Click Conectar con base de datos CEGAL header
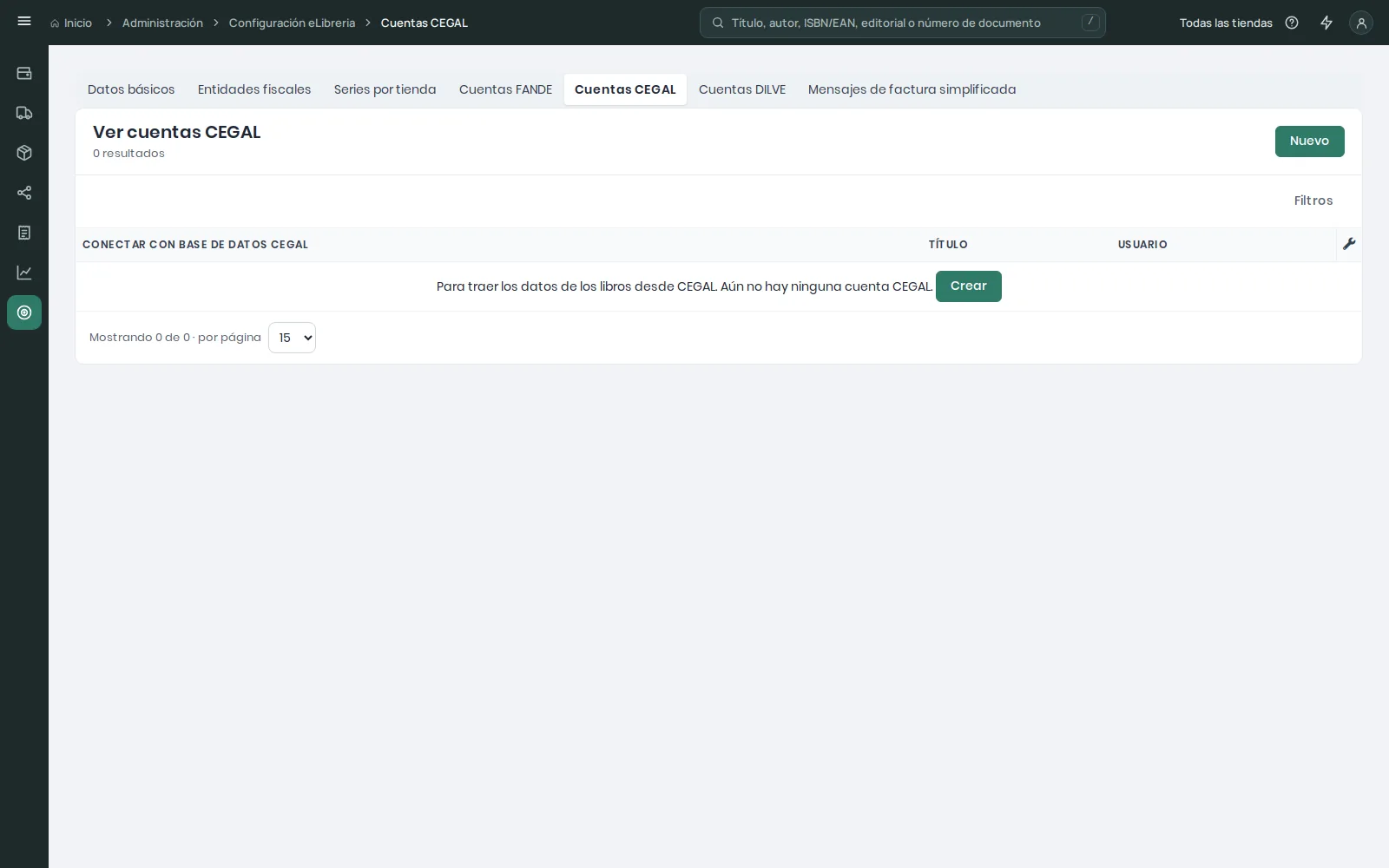This screenshot has width=1389, height=868. pyautogui.click(x=195, y=245)
